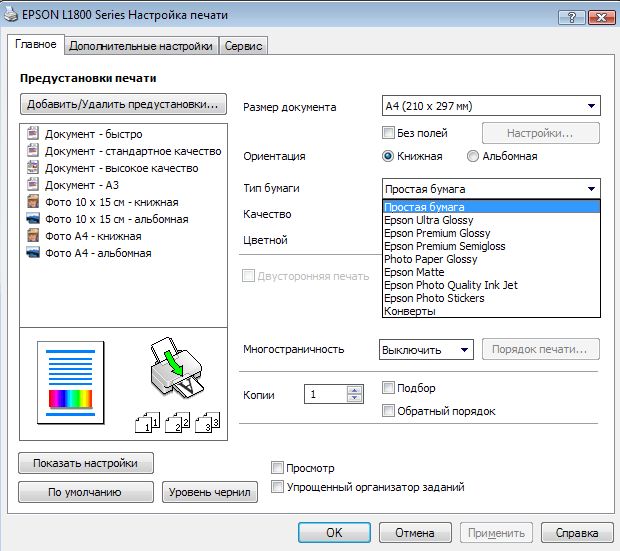Click the icon of Документ - стандартное качество
This screenshot has width=620, height=551.
pos(33,150)
